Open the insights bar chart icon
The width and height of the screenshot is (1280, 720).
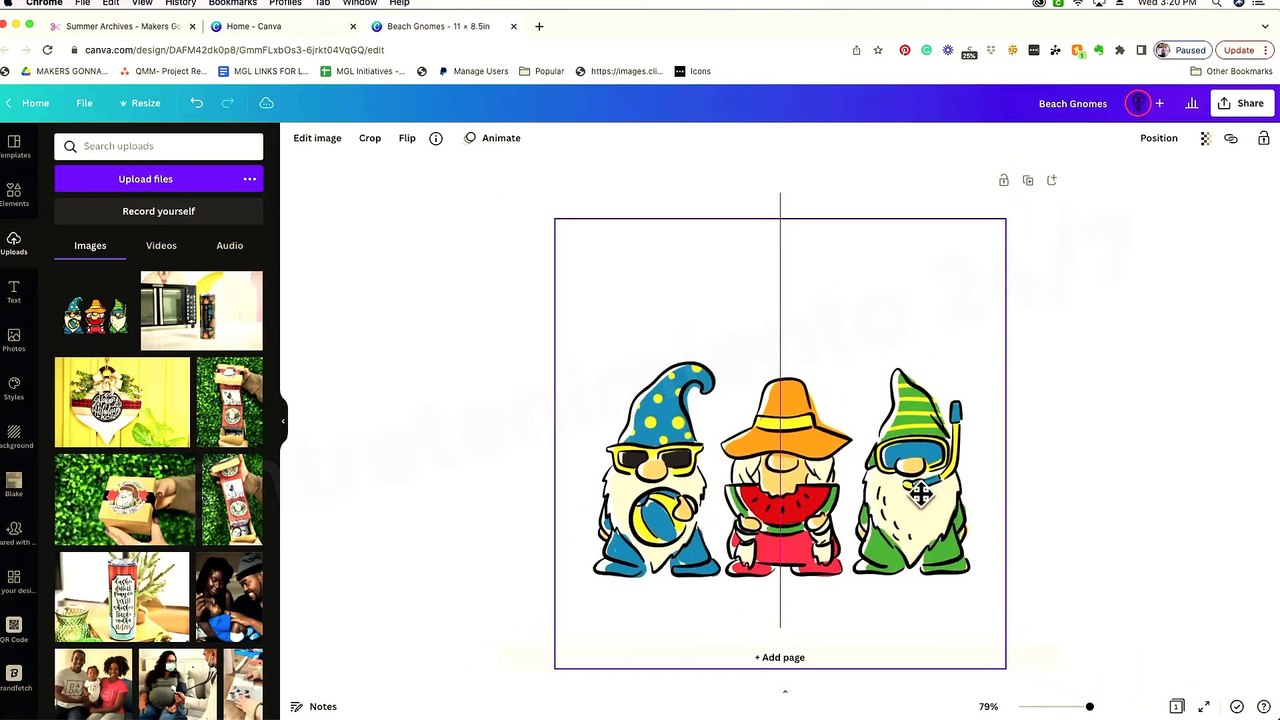(x=1192, y=103)
